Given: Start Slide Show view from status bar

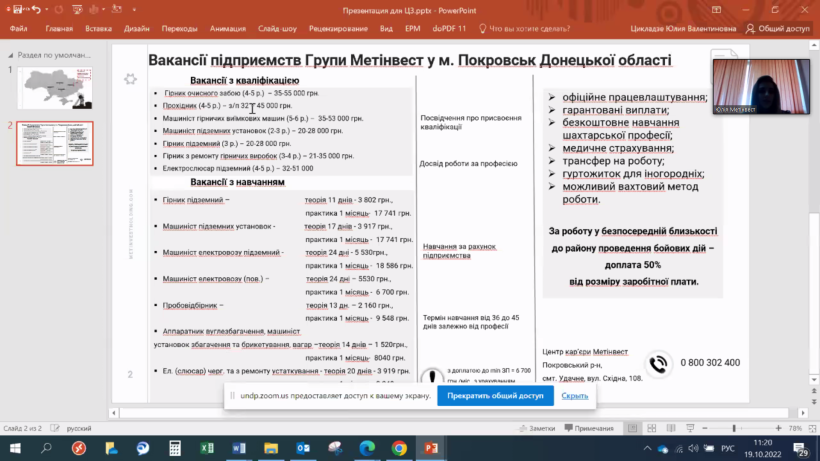Looking at the screenshot, I should tap(690, 429).
